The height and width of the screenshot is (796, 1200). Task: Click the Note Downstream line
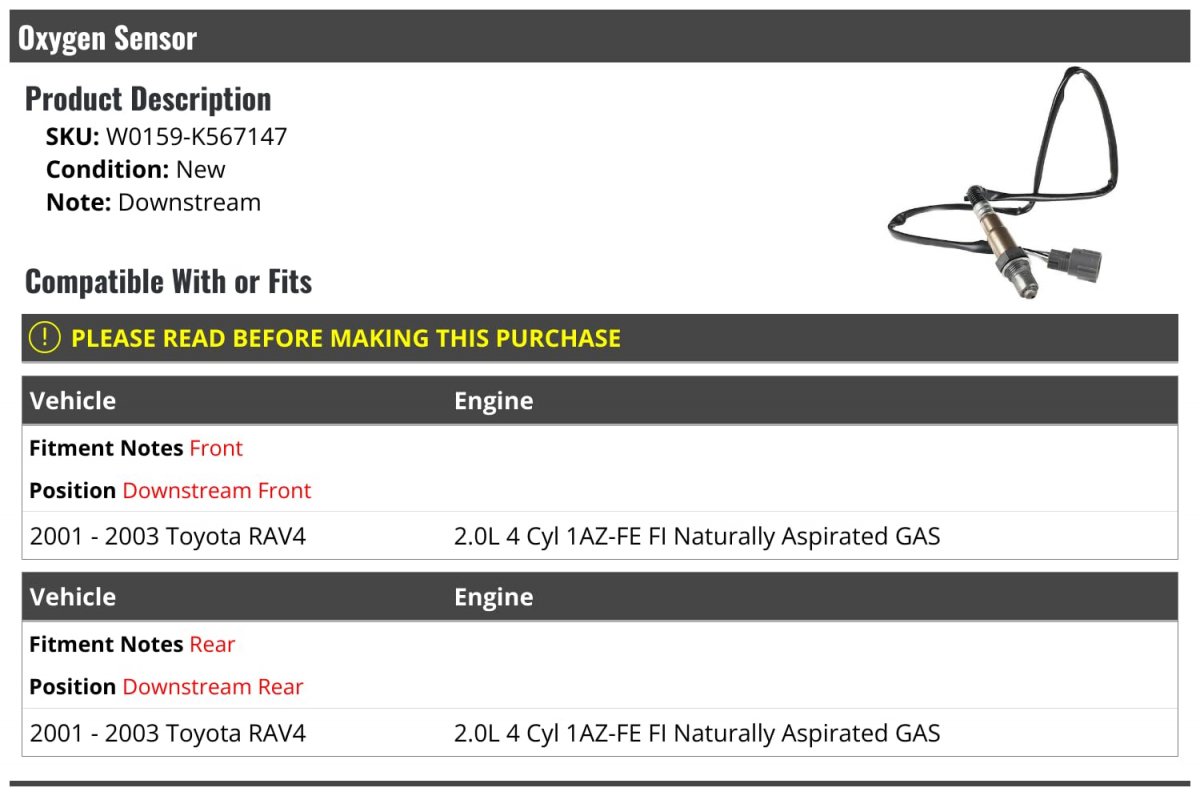[153, 202]
